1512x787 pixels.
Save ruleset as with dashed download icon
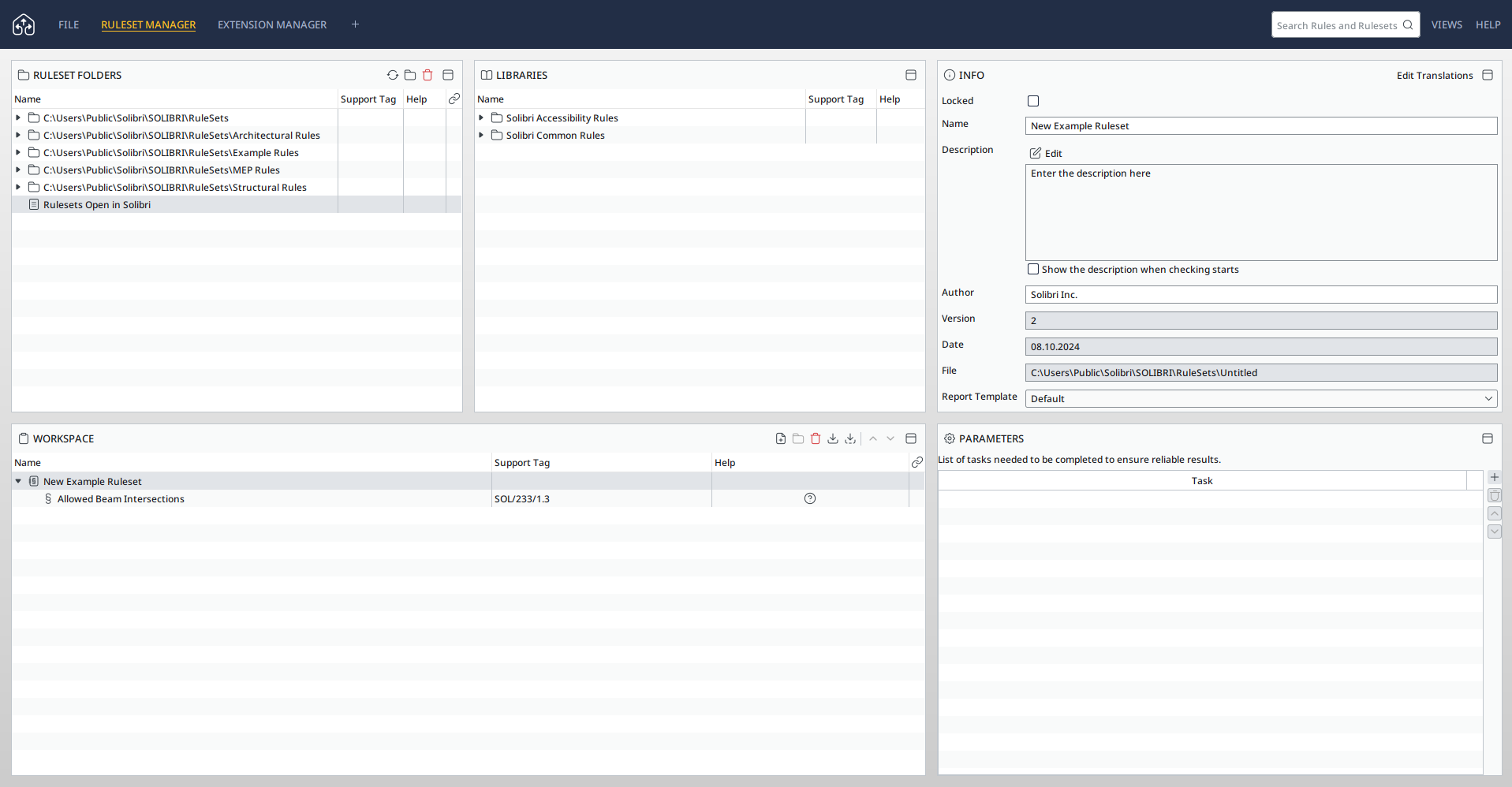coord(850,438)
